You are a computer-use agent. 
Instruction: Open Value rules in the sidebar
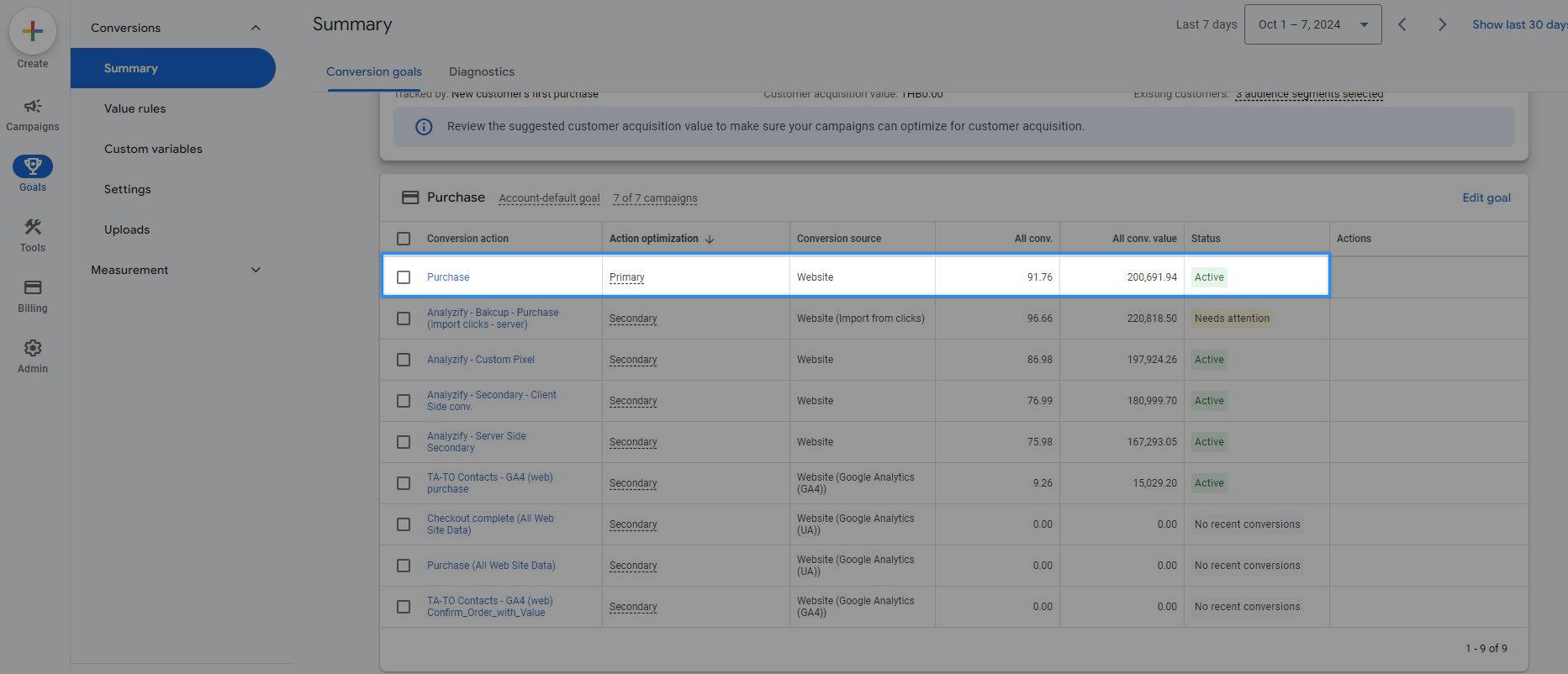135,108
